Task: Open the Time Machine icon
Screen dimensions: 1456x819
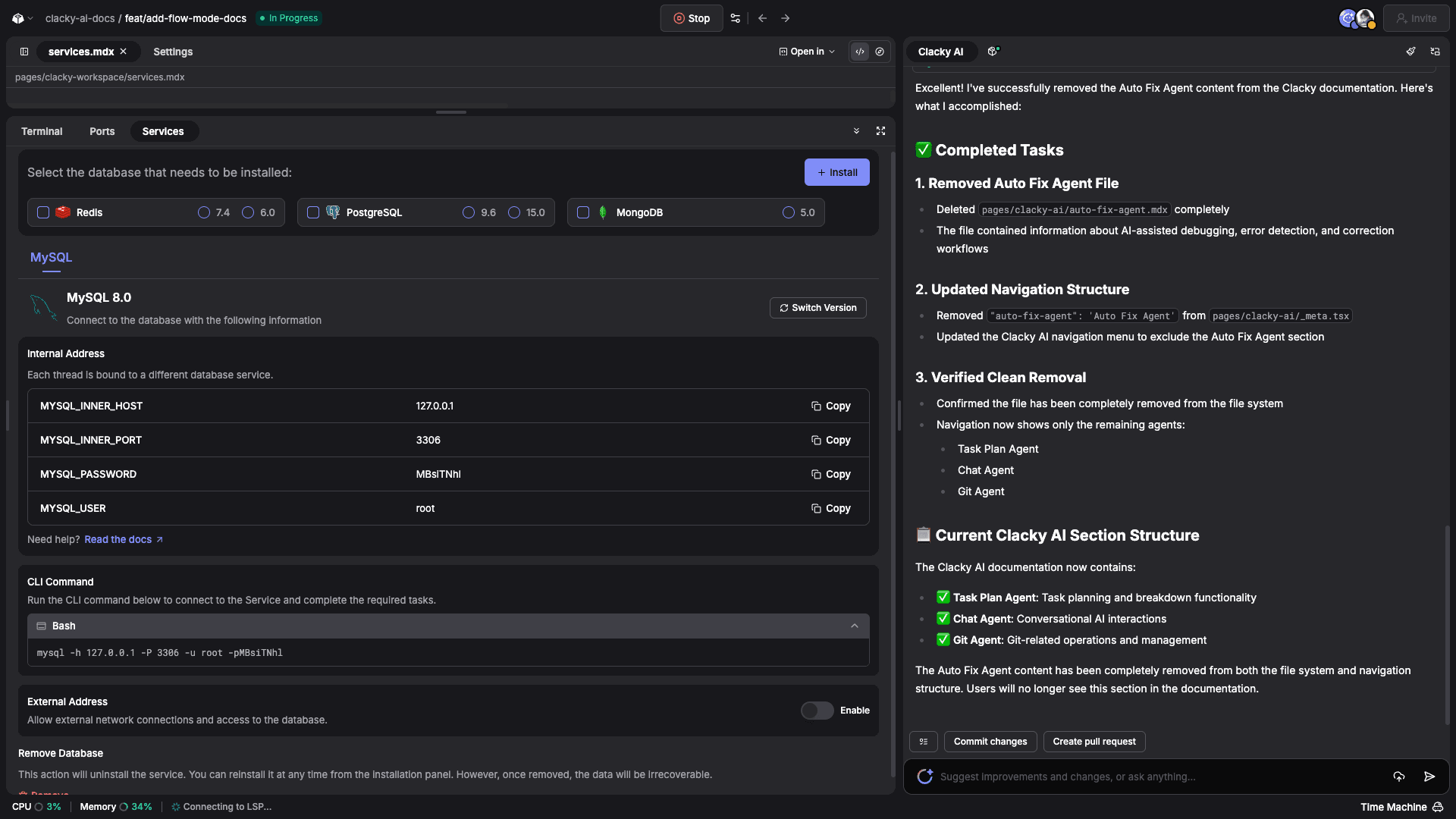Action: click(x=1438, y=807)
